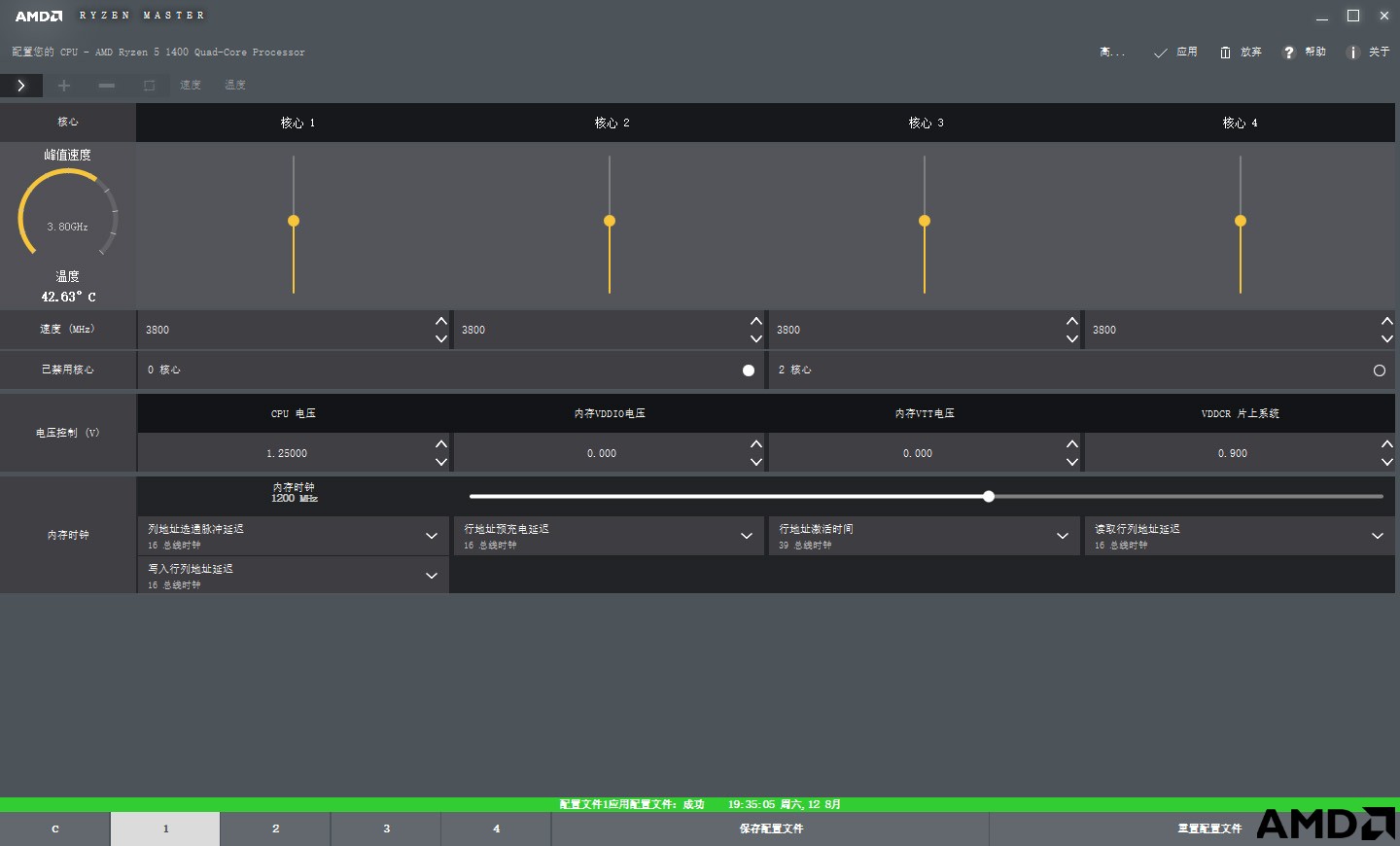Screen dimensions: 1400x846
Task: Switch to profile tab 1
Action: click(165, 829)
